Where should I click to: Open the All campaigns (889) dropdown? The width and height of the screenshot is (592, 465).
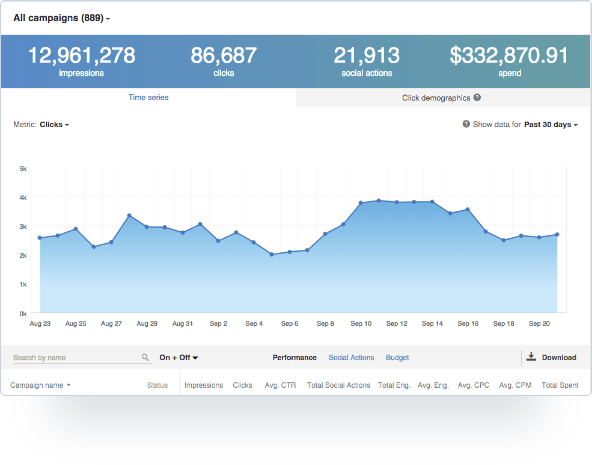[x=62, y=18]
